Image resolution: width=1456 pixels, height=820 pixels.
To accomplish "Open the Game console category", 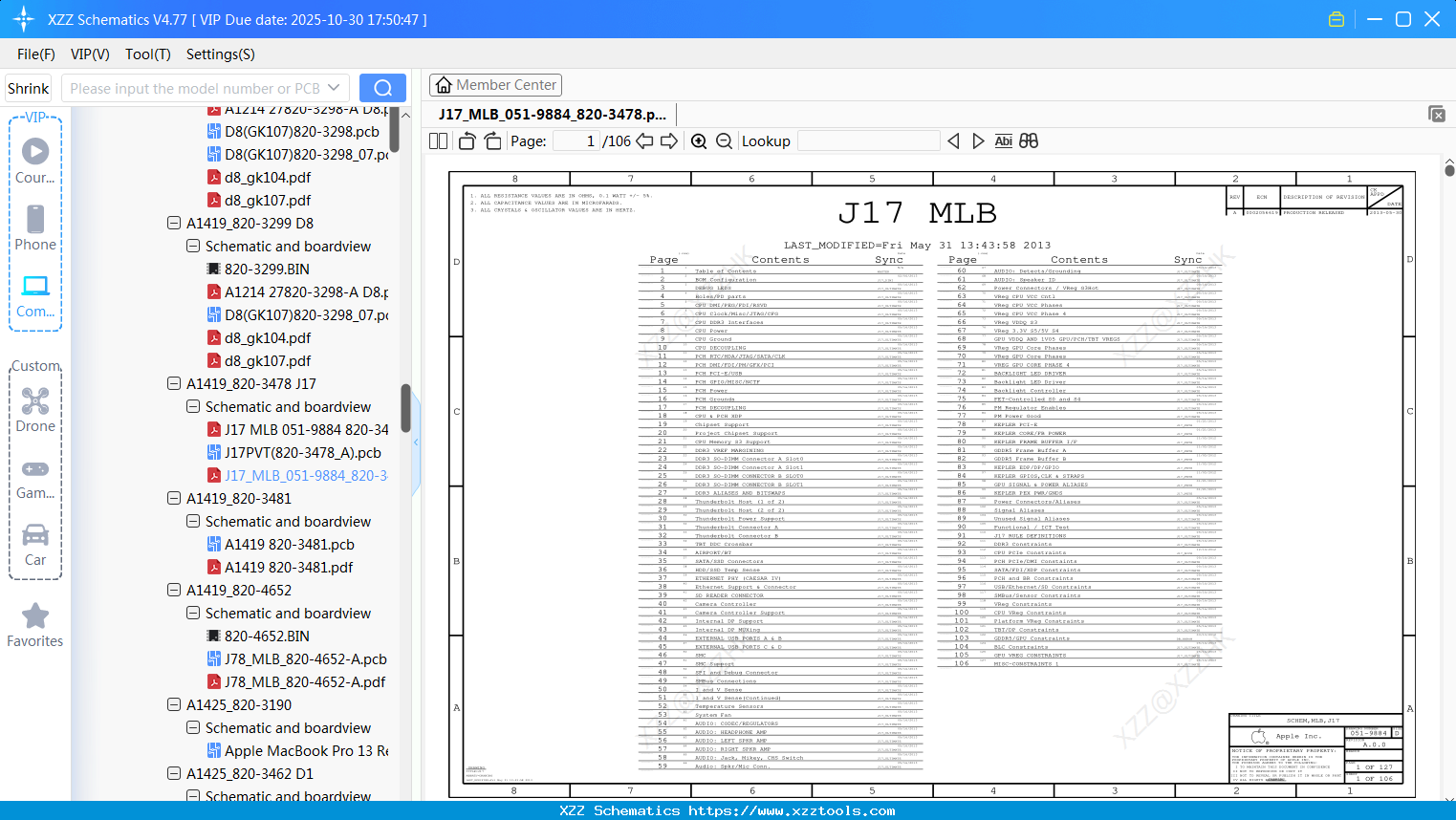I will pos(35,478).
